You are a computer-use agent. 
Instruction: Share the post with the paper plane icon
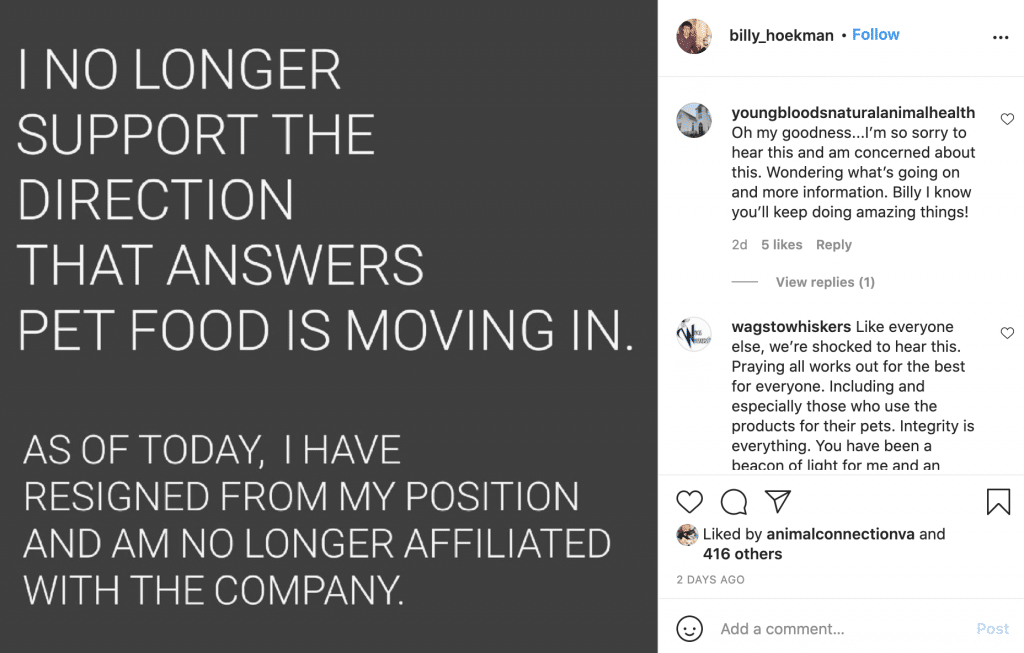pyautogui.click(x=777, y=501)
